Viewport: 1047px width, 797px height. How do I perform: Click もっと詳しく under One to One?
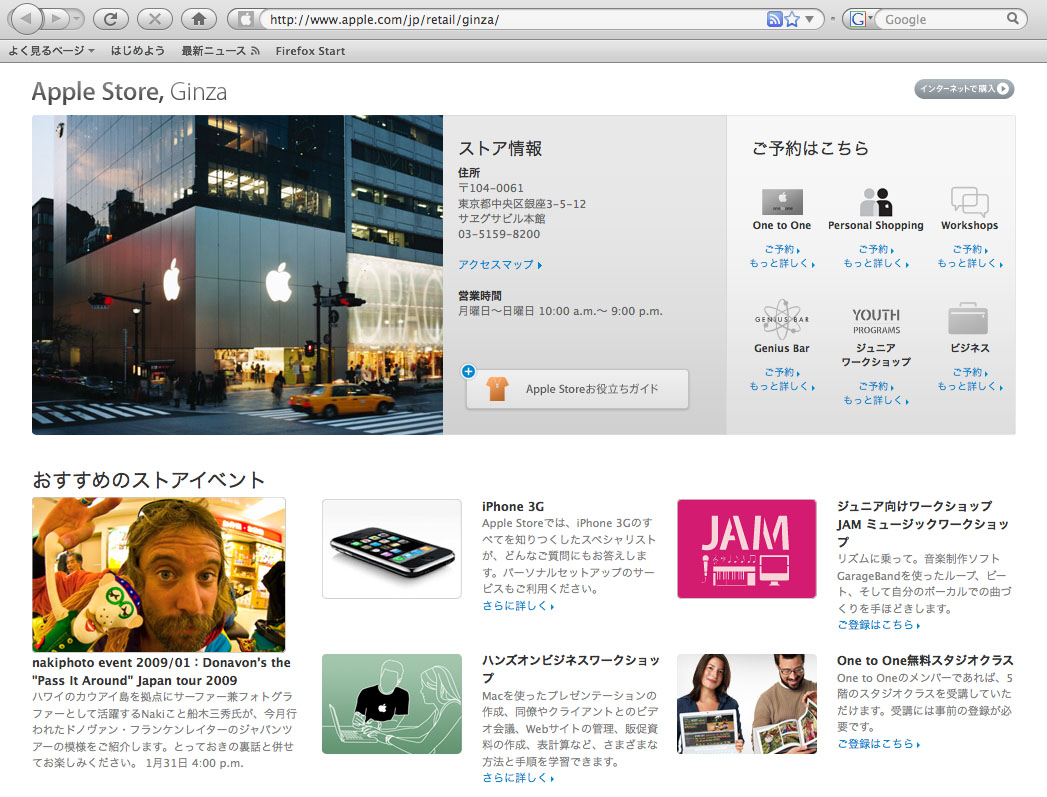point(782,263)
